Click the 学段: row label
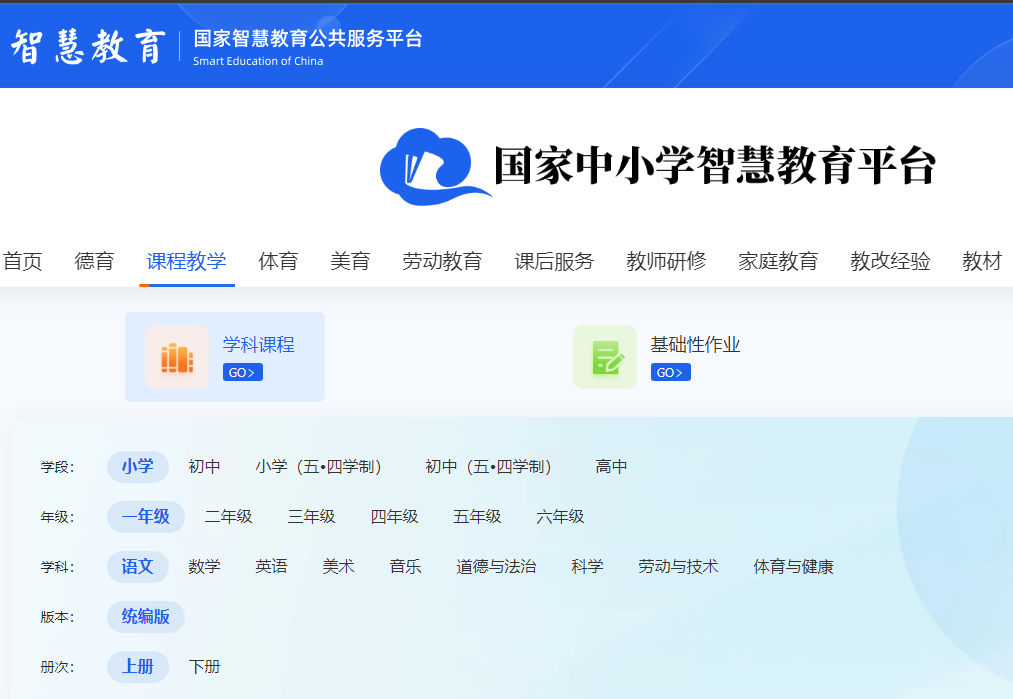The image size is (1013, 699). 57,467
